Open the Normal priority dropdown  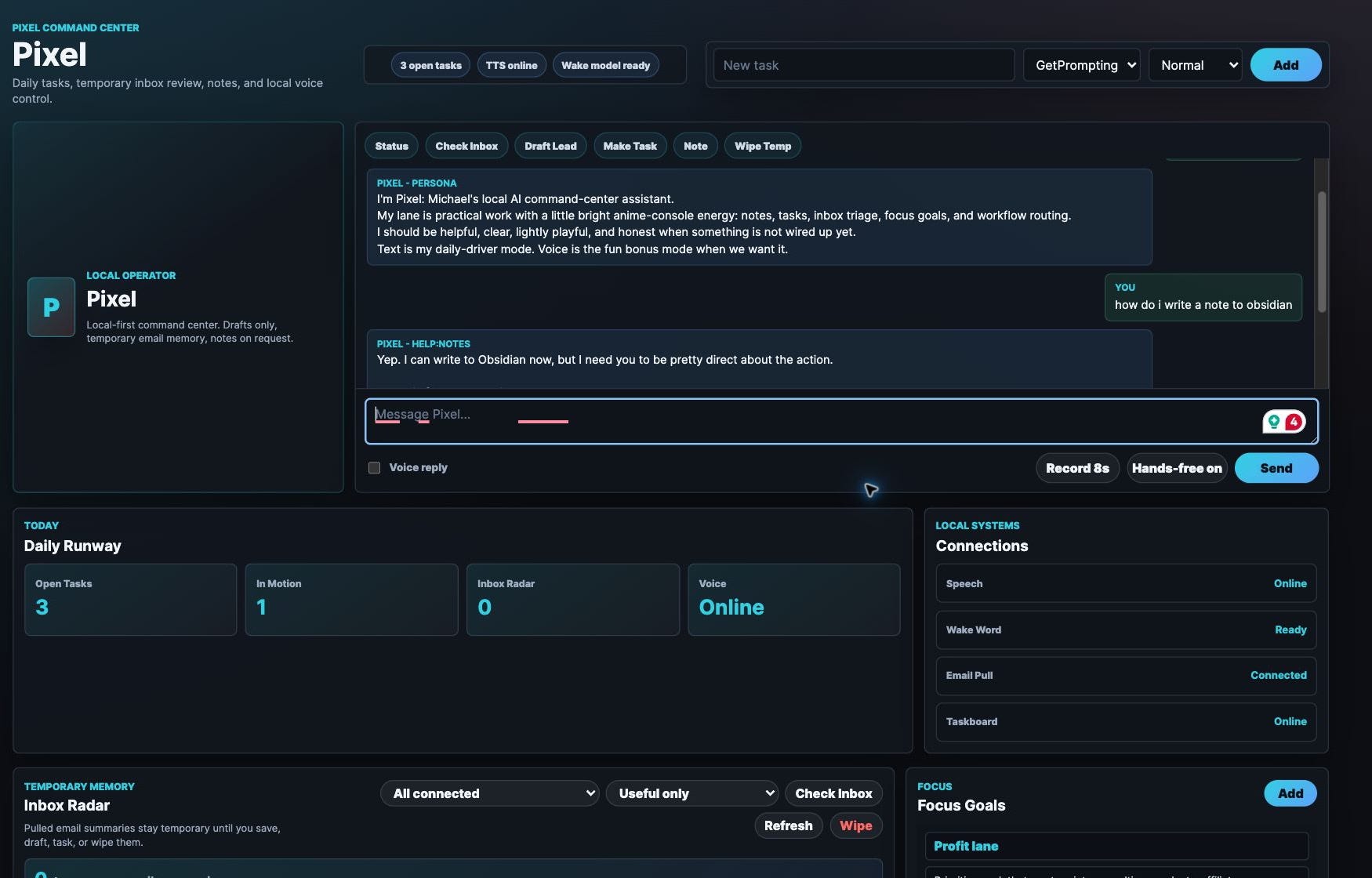(x=1196, y=65)
